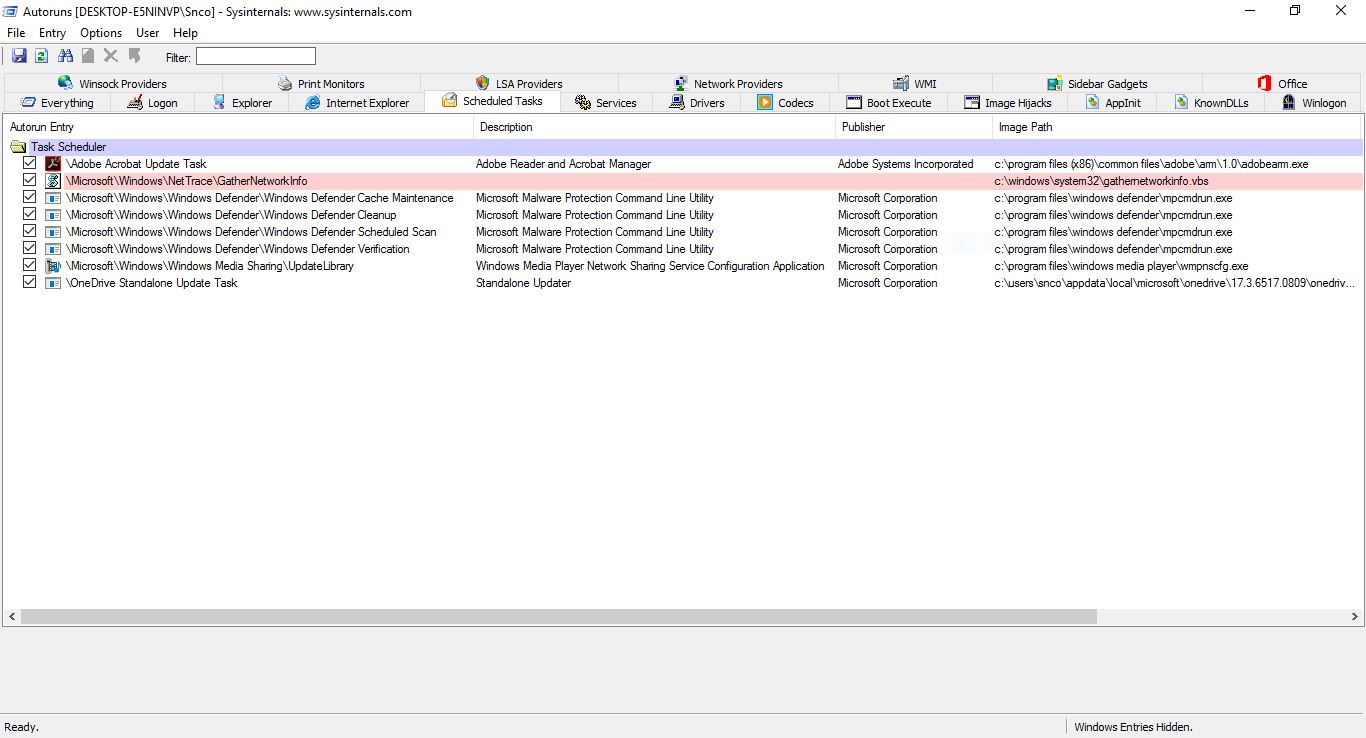Click the Services gears icon
The width and height of the screenshot is (1366, 738).
[583, 102]
